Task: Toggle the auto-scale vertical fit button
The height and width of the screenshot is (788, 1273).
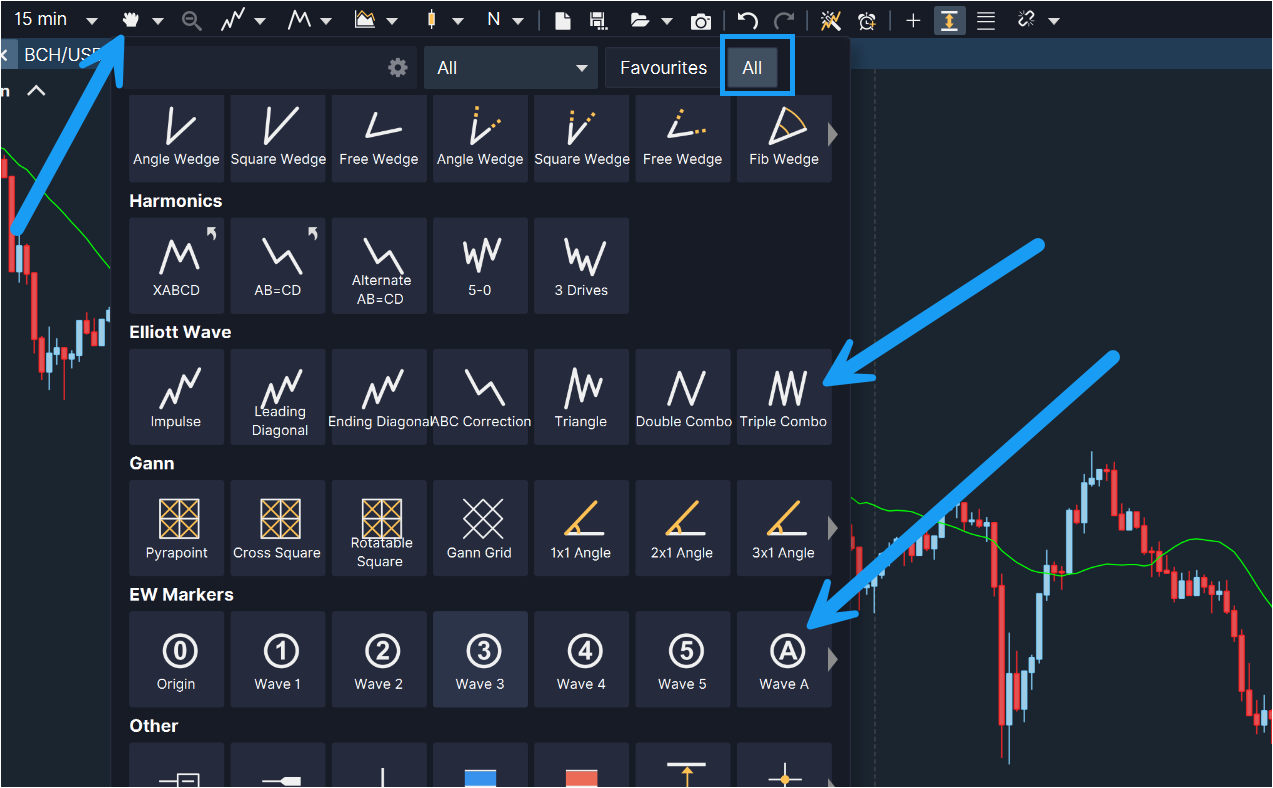Action: pos(949,20)
